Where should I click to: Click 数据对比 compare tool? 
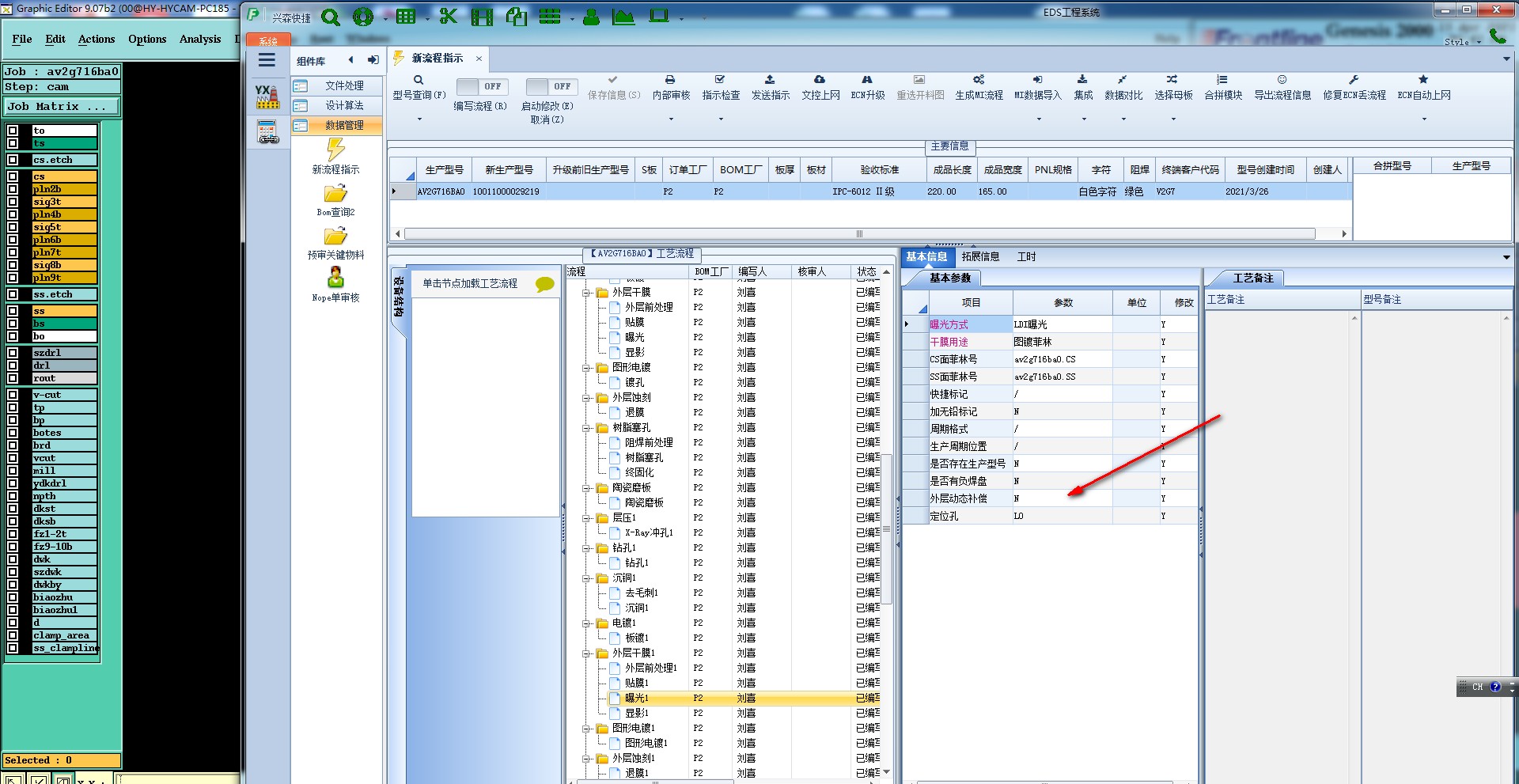[x=1123, y=87]
